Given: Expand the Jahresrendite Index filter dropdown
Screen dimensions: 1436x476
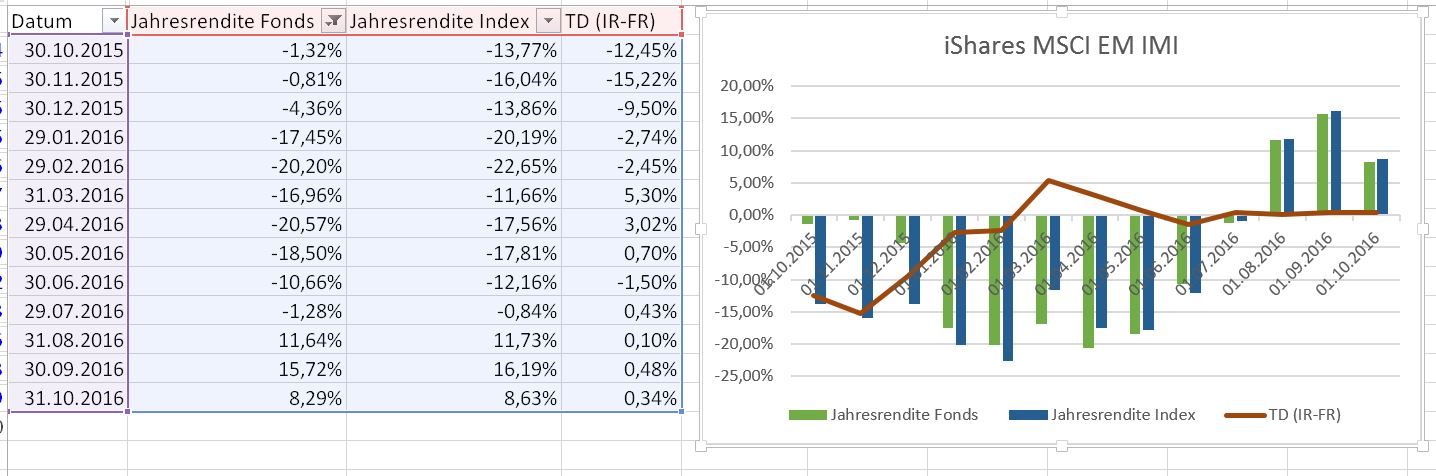Looking at the screenshot, I should [x=548, y=21].
